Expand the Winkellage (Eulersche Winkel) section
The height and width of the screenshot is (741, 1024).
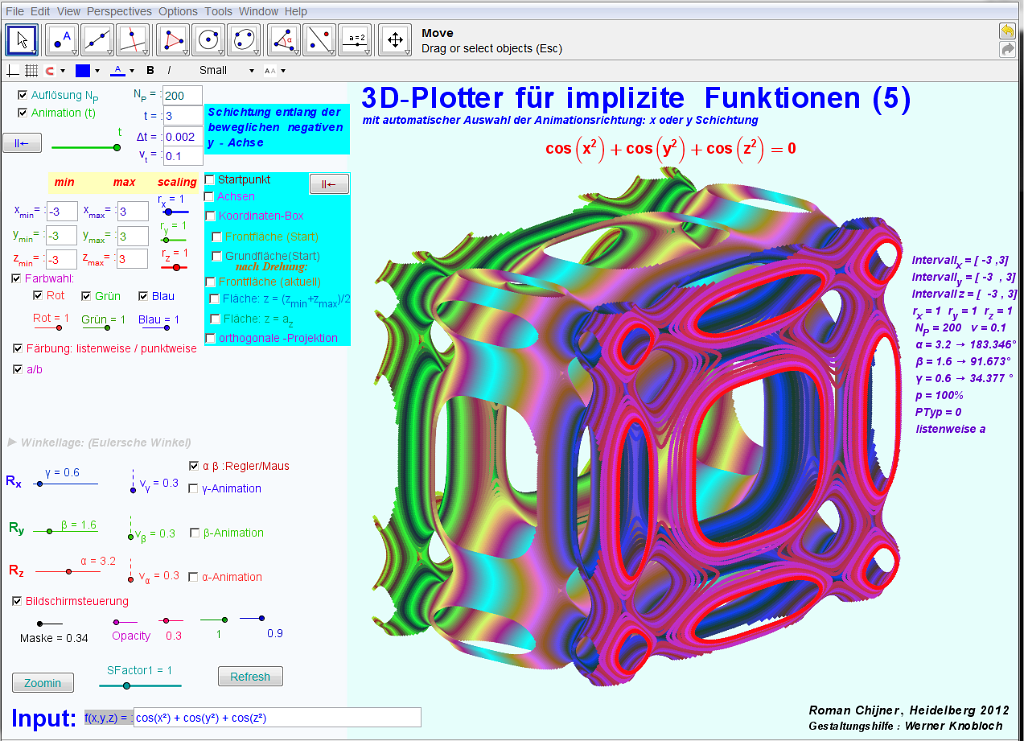(13, 442)
